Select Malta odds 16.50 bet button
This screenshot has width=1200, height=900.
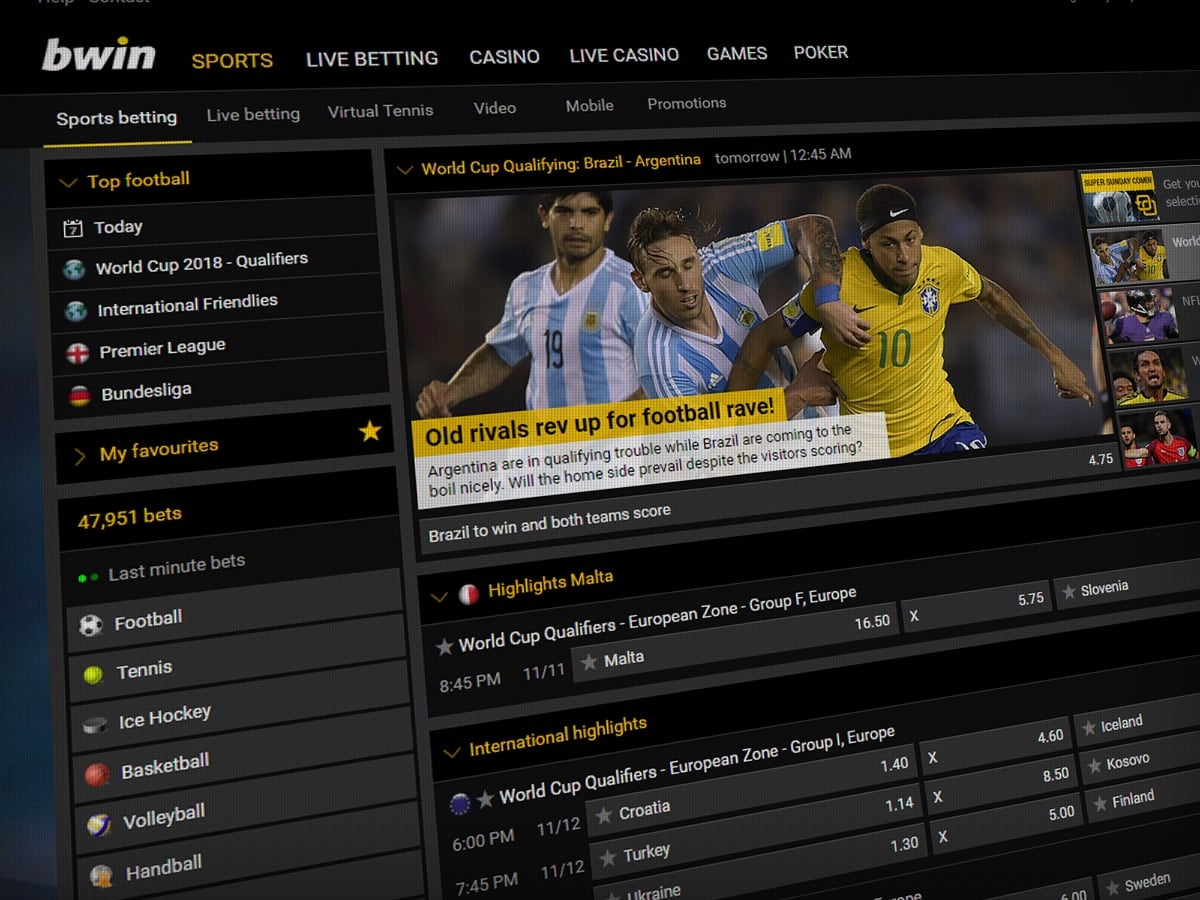[x=735, y=640]
